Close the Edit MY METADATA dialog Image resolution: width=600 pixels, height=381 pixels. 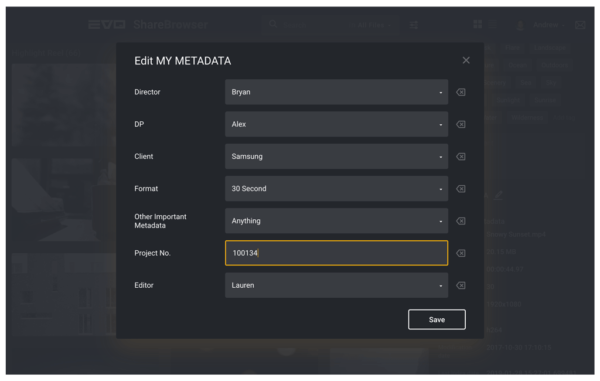pyautogui.click(x=466, y=60)
